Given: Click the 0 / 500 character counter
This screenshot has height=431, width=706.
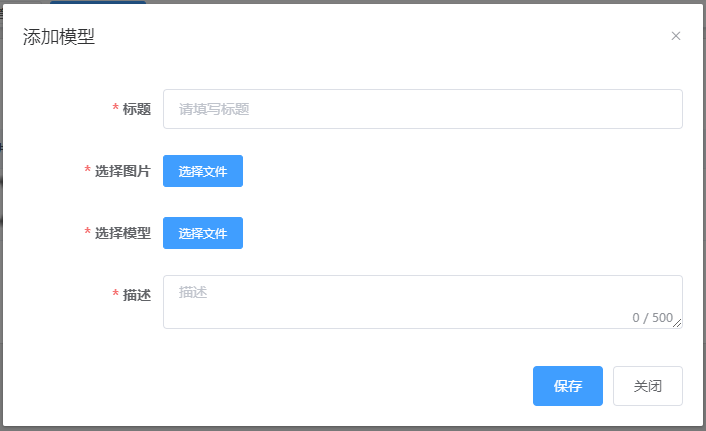Looking at the screenshot, I should click(652, 318).
